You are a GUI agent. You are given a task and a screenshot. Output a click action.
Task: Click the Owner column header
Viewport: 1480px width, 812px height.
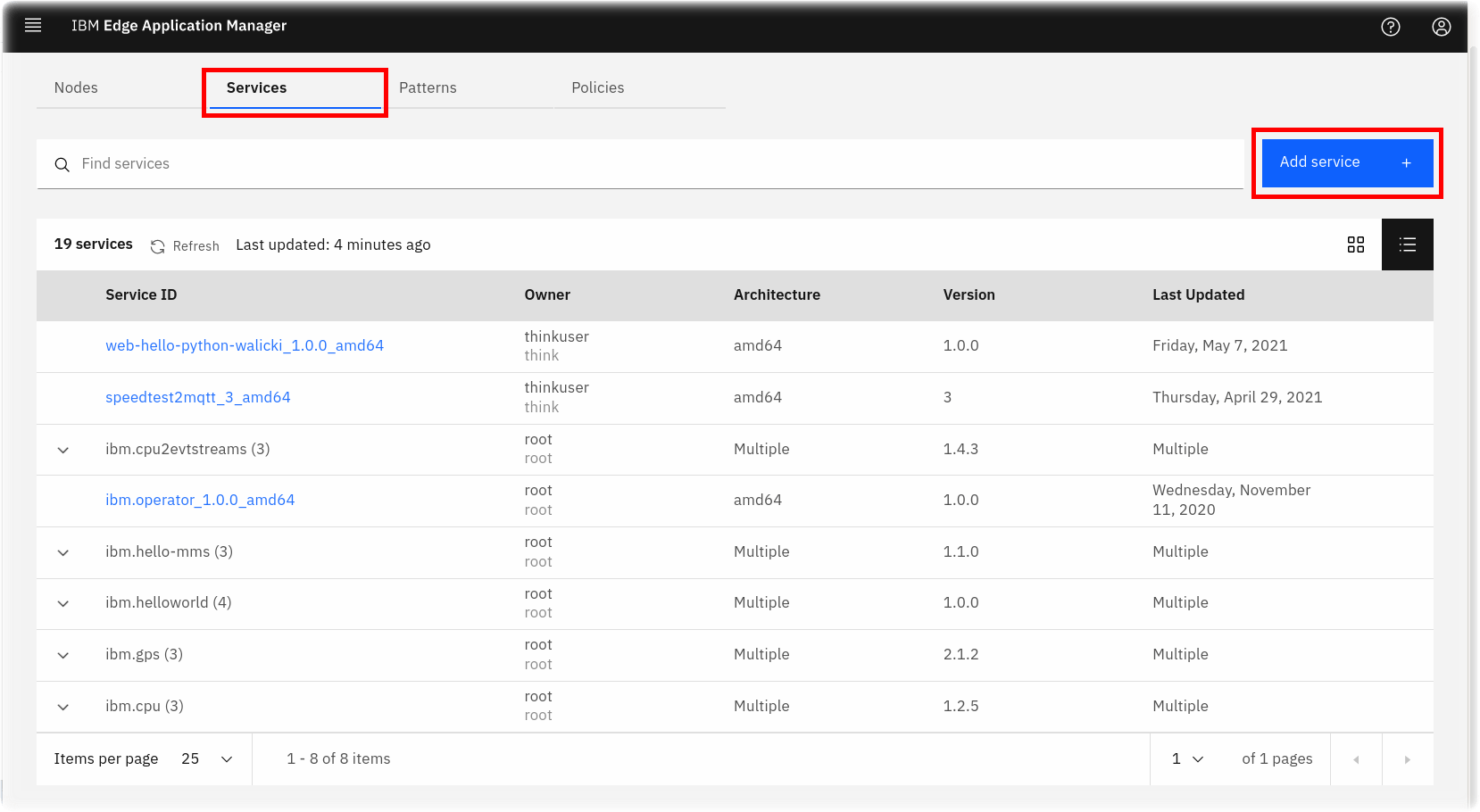547,295
